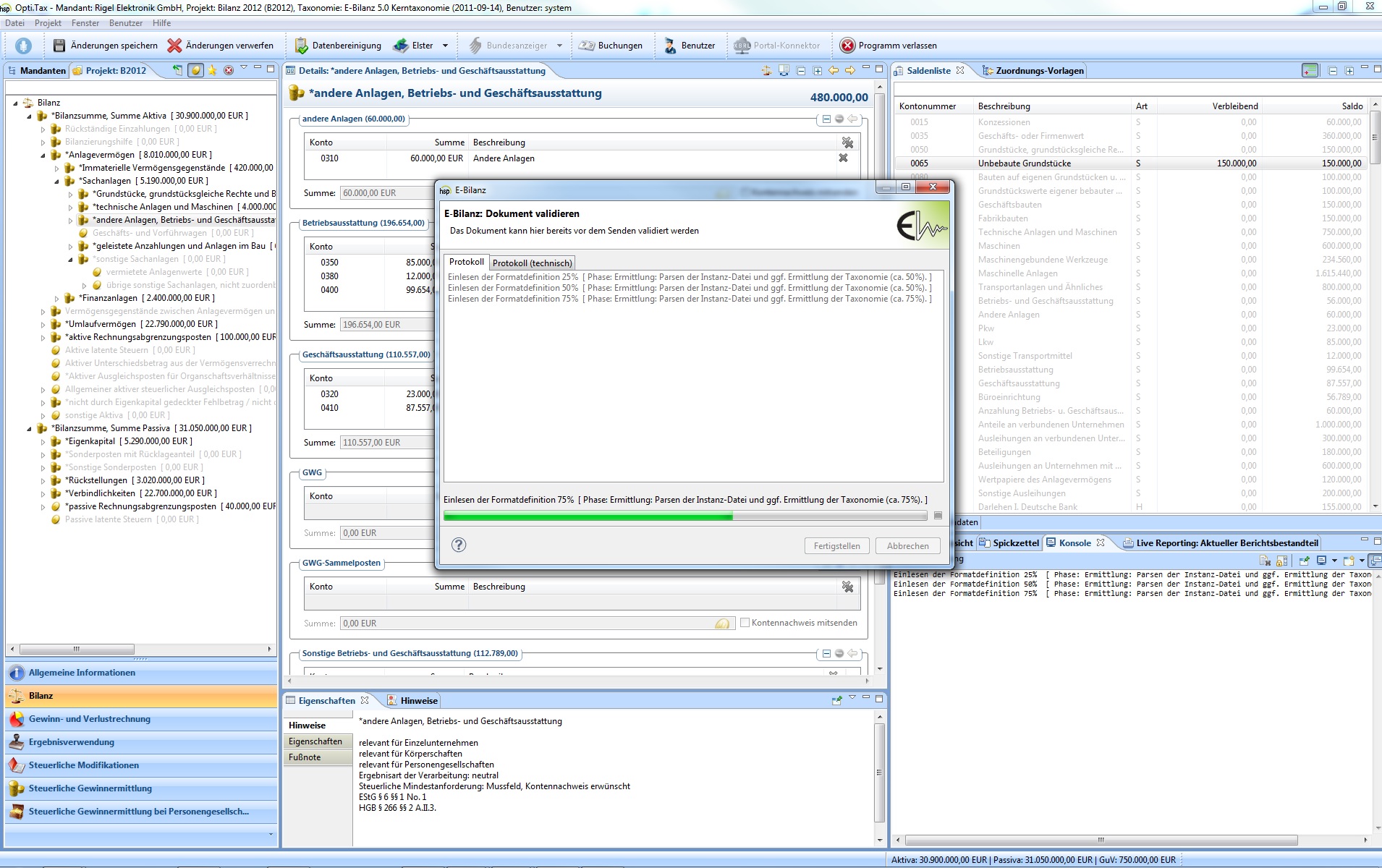This screenshot has width=1382, height=868.
Task: Click expand-all plus icon in Details toolbar
Action: click(818, 71)
